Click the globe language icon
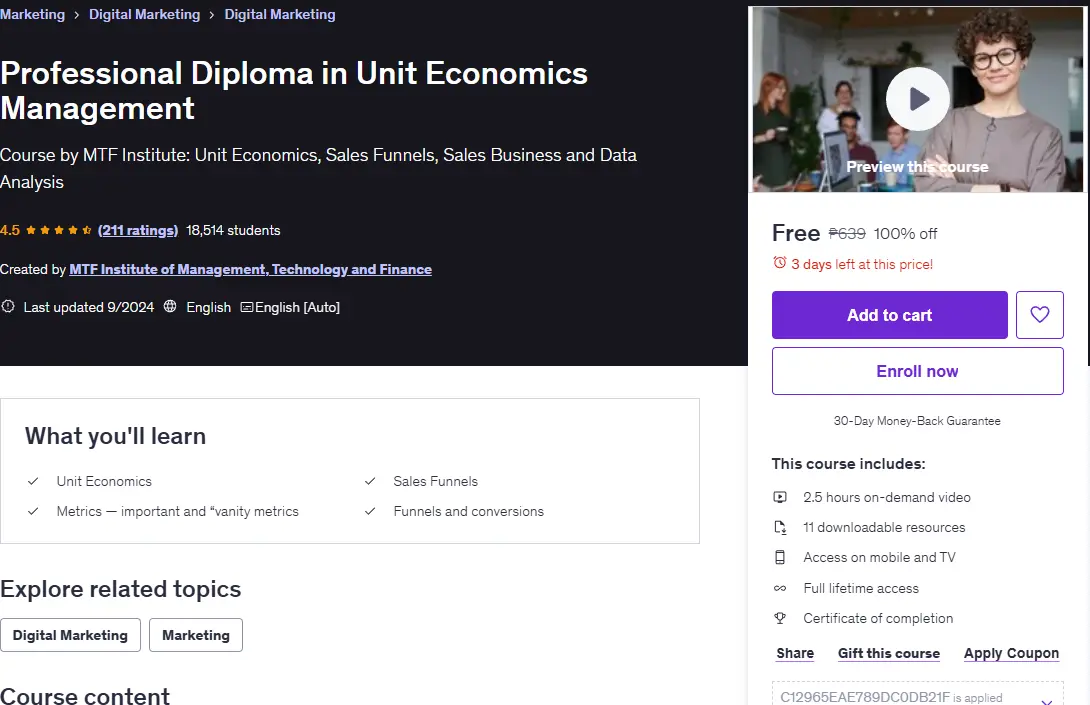Image resolution: width=1090 pixels, height=705 pixels. tap(170, 307)
